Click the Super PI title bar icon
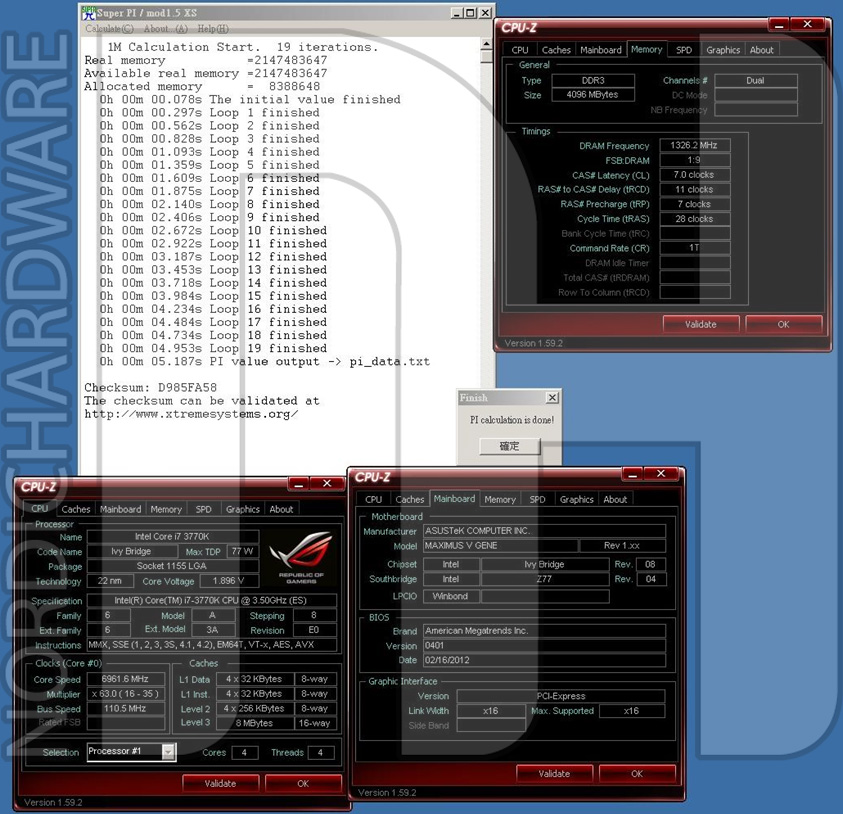The width and height of the screenshot is (843, 814). (x=89, y=13)
